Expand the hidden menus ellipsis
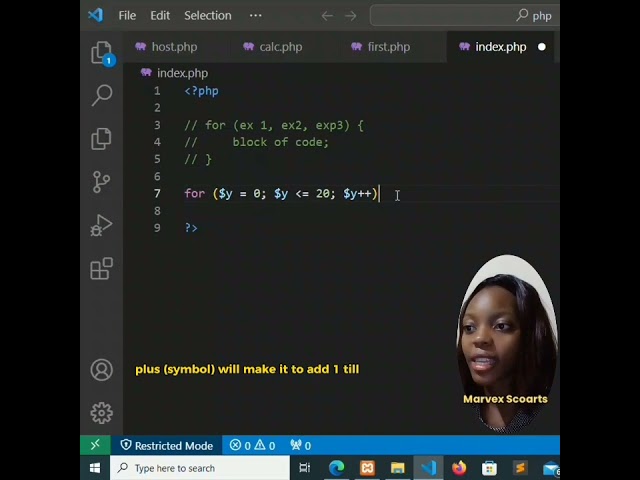 256,16
